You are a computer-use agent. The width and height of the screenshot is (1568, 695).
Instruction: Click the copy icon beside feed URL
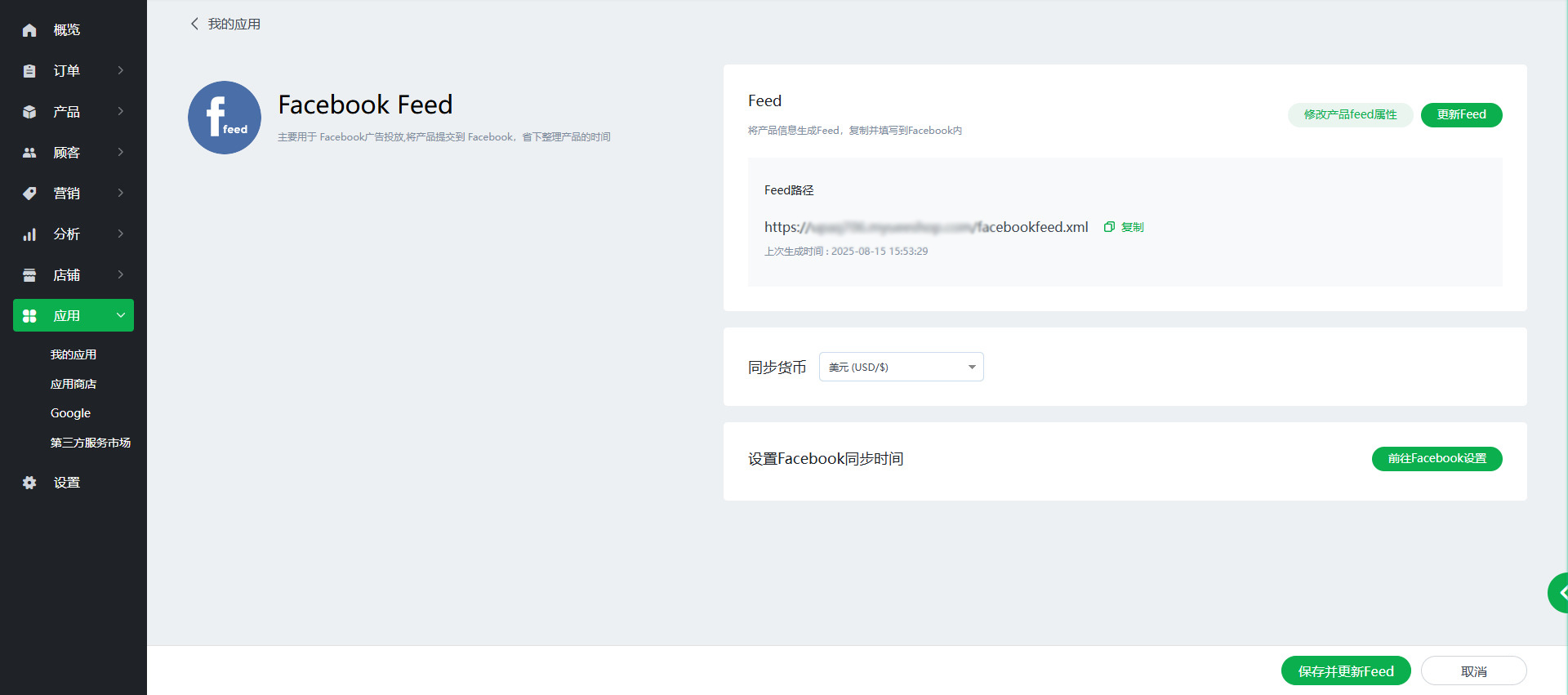point(1109,227)
